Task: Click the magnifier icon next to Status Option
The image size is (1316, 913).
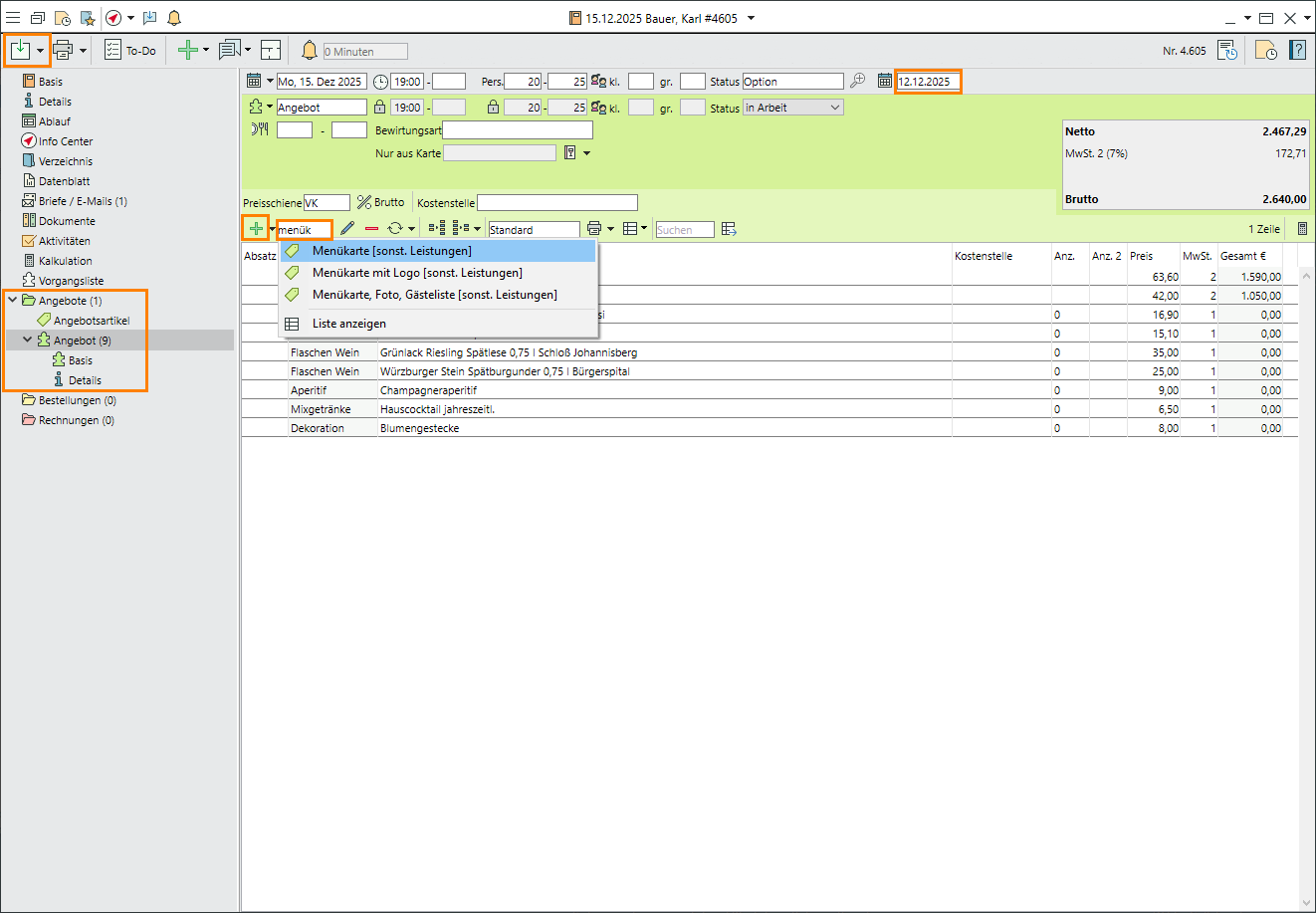Action: (x=857, y=81)
